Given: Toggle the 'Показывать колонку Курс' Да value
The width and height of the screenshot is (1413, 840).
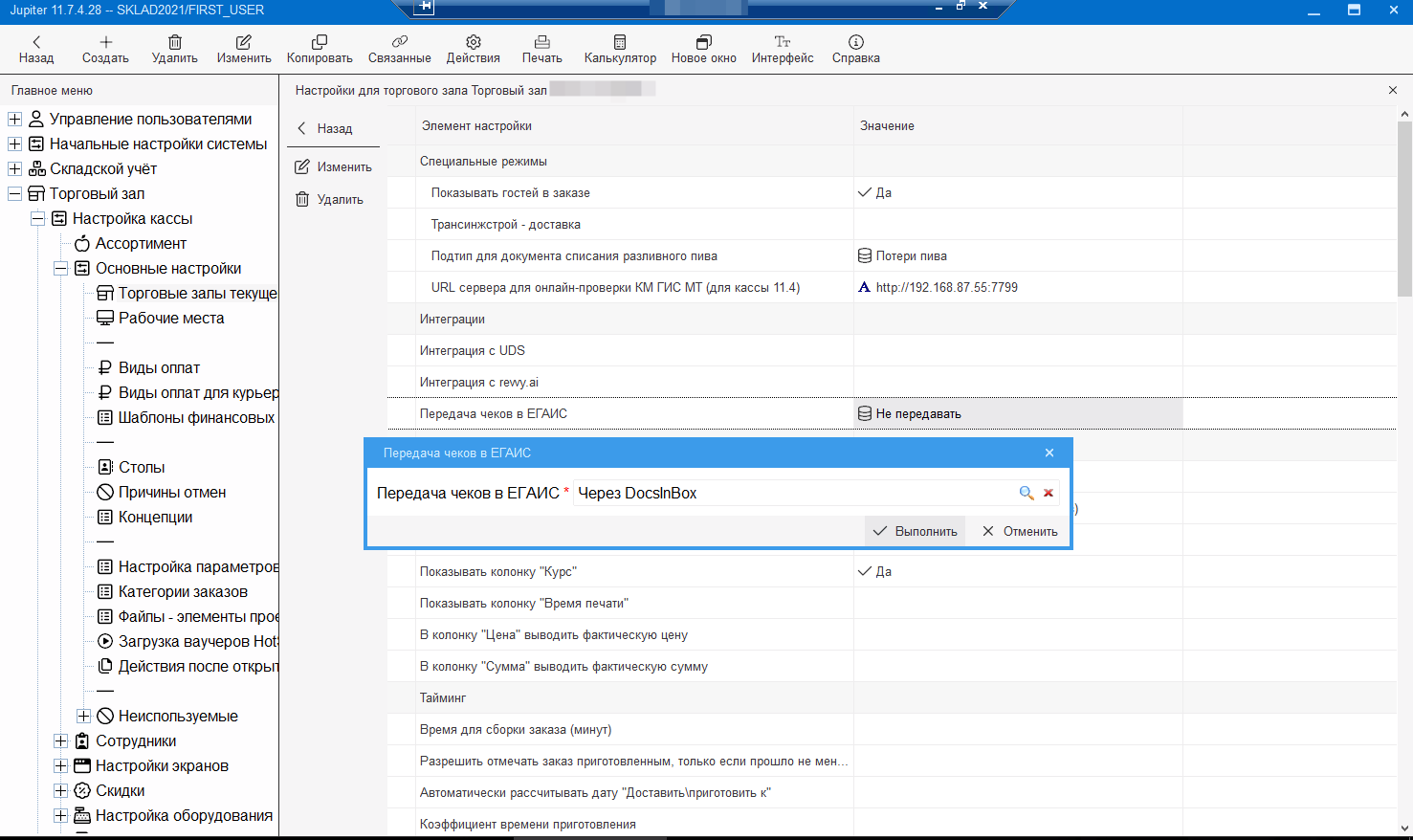Looking at the screenshot, I should (x=875, y=571).
